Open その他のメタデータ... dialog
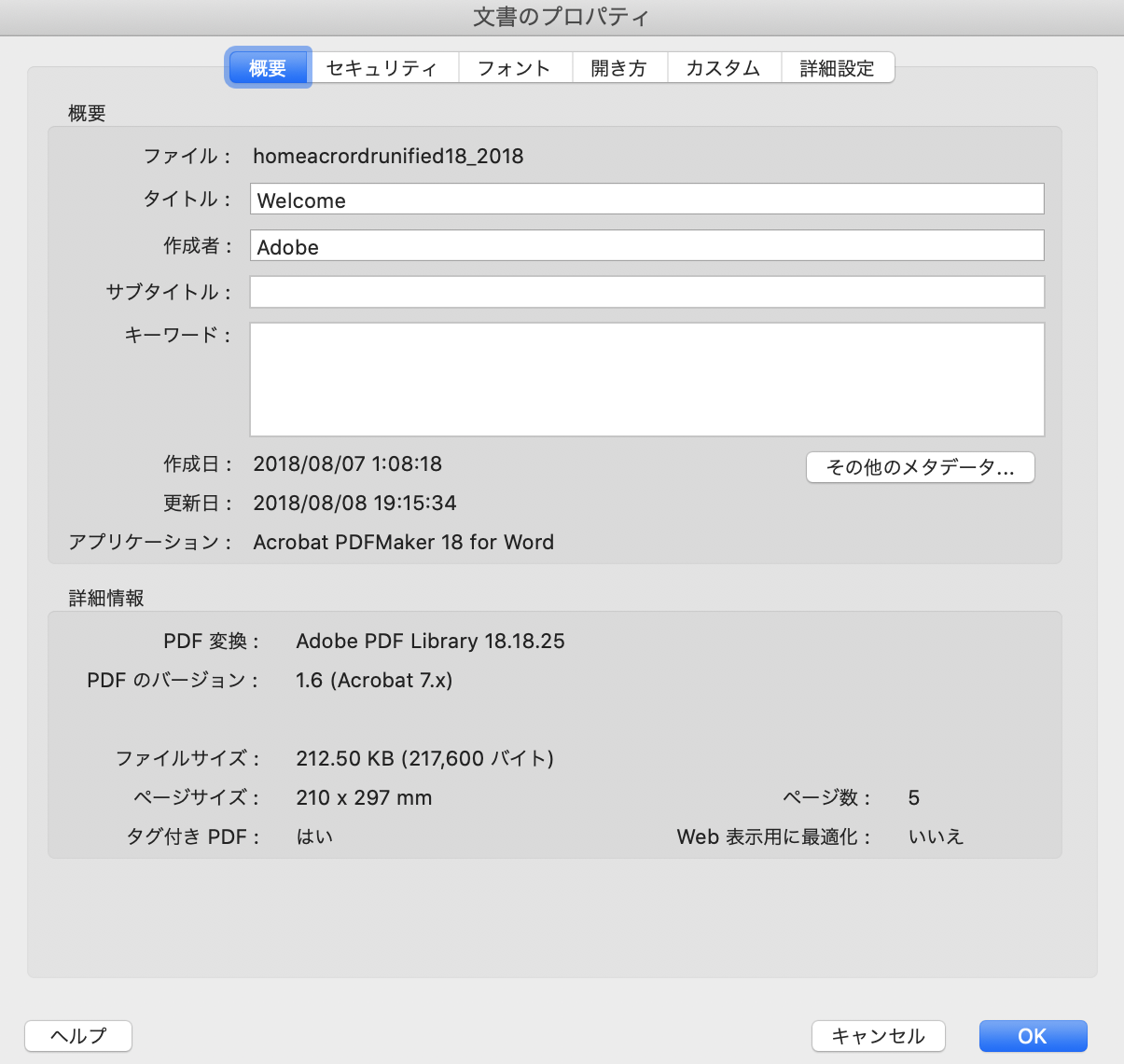Image resolution: width=1124 pixels, height=1064 pixels. [x=920, y=467]
